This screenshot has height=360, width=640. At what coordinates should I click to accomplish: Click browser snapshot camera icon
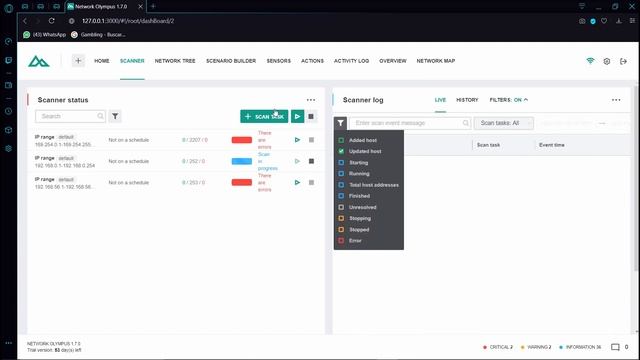click(x=582, y=21)
